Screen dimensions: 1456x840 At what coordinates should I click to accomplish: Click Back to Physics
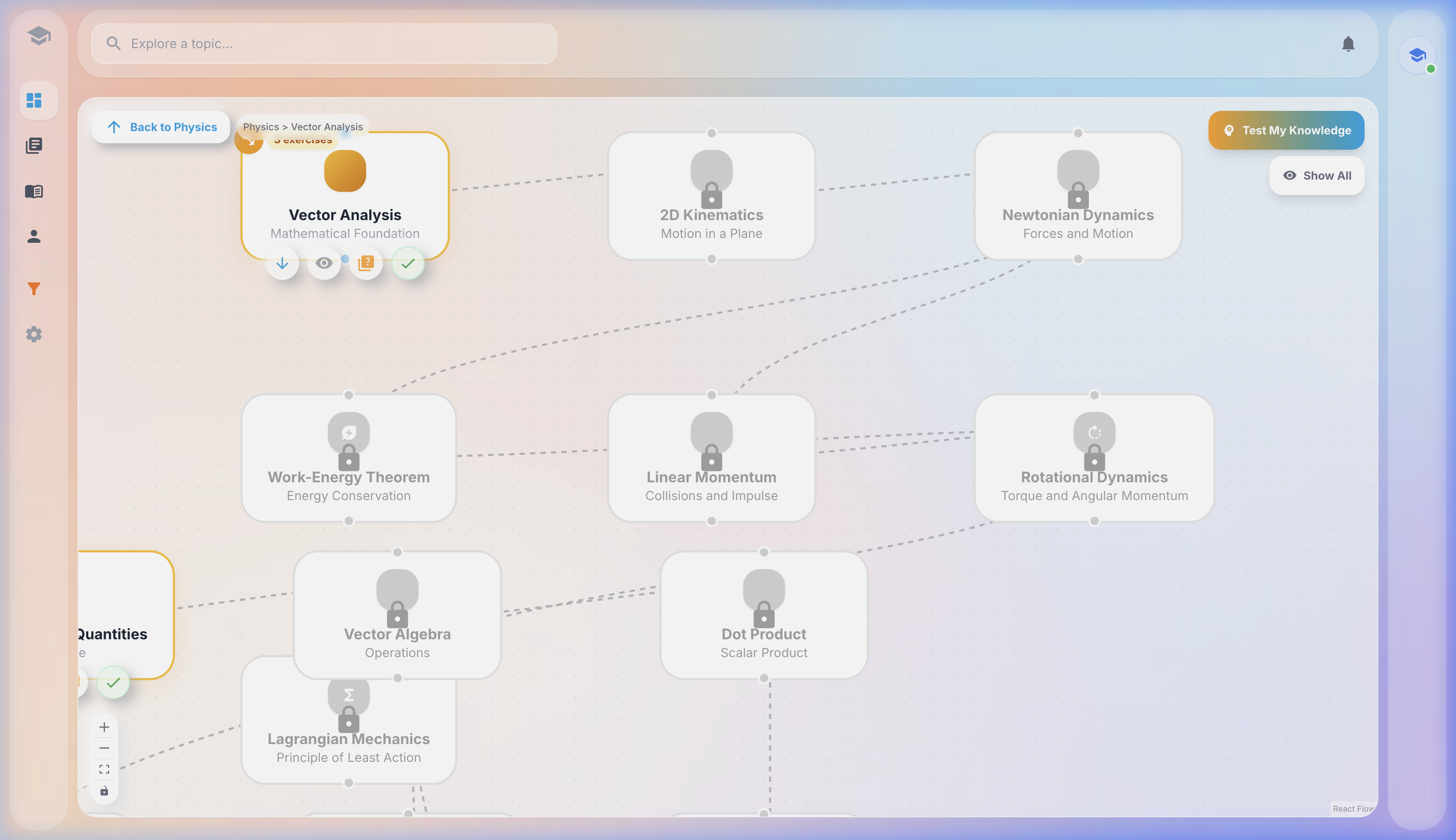pos(160,127)
